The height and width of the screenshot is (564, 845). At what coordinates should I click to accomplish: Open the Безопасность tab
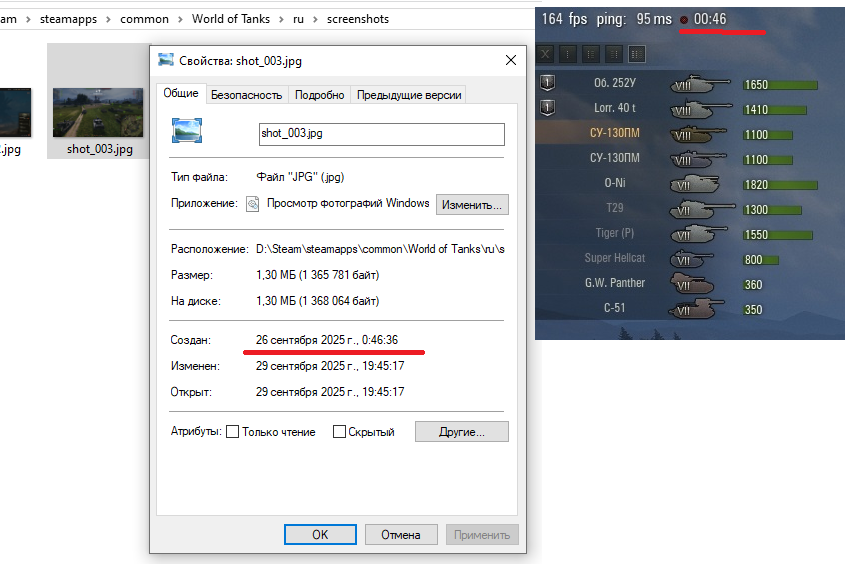pos(246,95)
